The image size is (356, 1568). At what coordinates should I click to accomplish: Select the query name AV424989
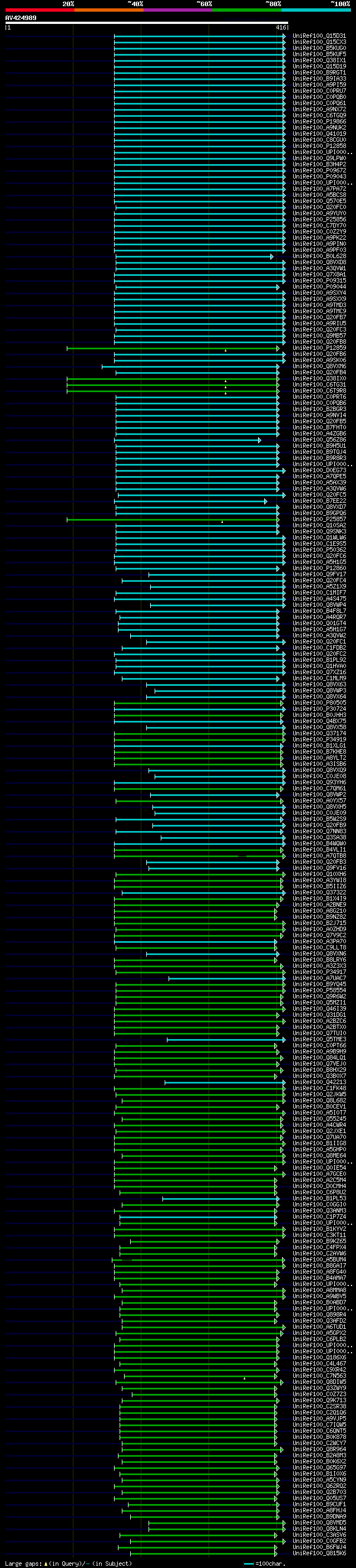pyautogui.click(x=21, y=18)
